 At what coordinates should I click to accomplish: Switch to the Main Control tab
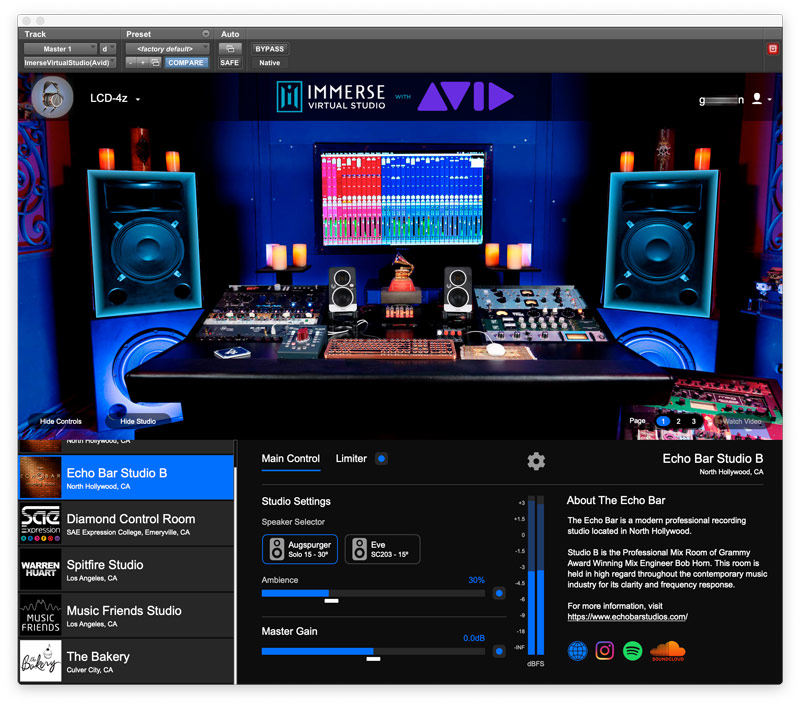[291, 459]
